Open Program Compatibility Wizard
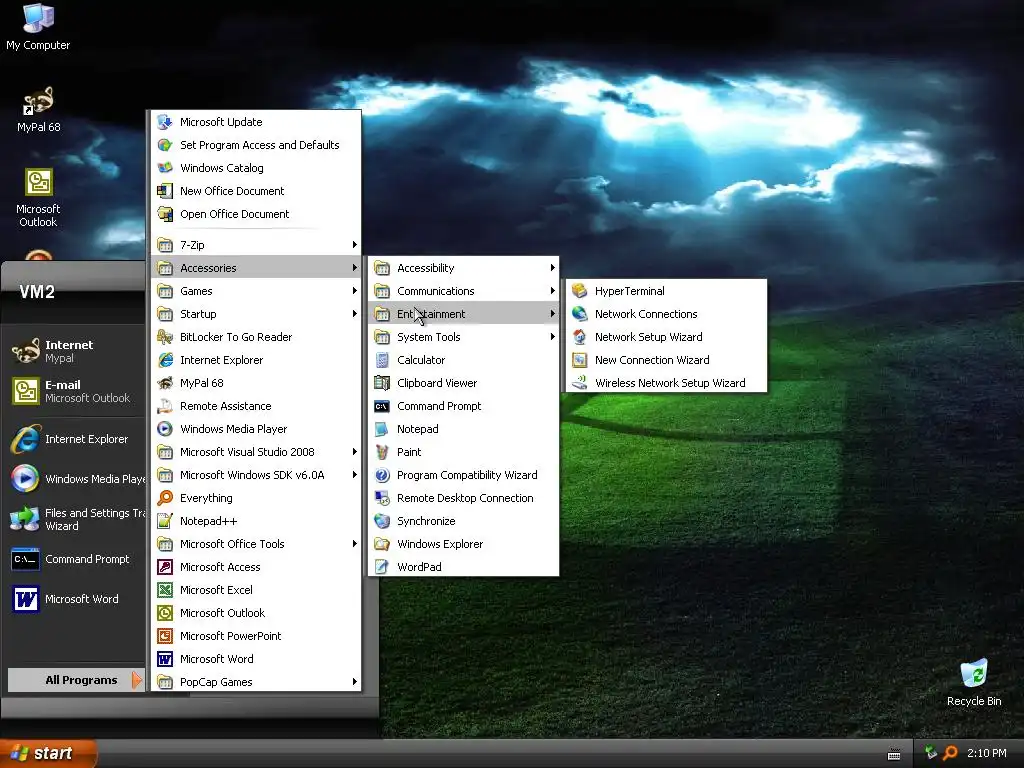 (464, 475)
